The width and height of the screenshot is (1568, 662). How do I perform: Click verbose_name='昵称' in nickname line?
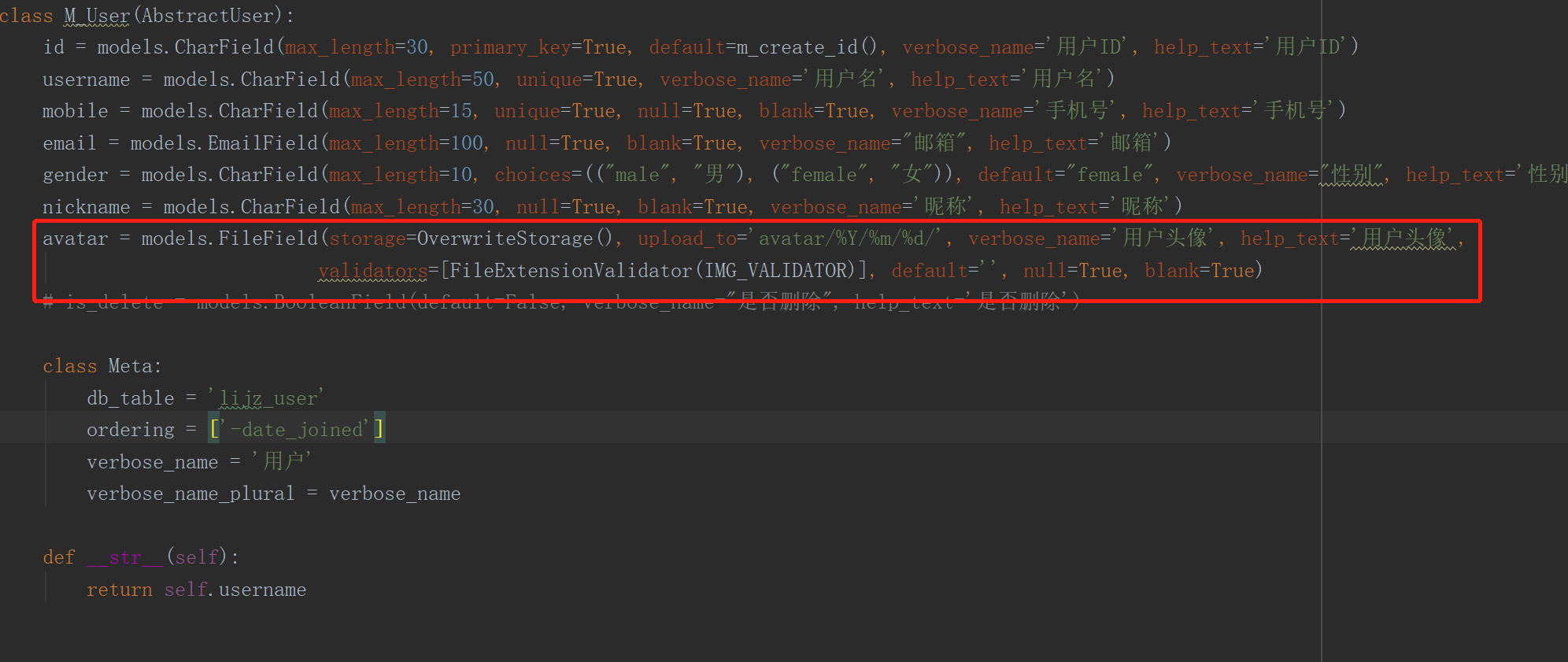(872, 207)
